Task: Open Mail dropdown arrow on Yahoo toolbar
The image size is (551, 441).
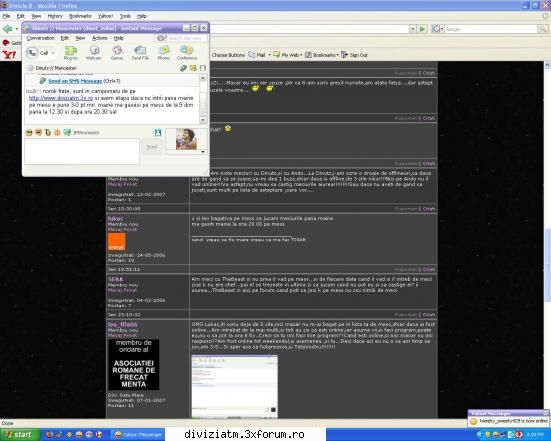Action: [x=270, y=55]
